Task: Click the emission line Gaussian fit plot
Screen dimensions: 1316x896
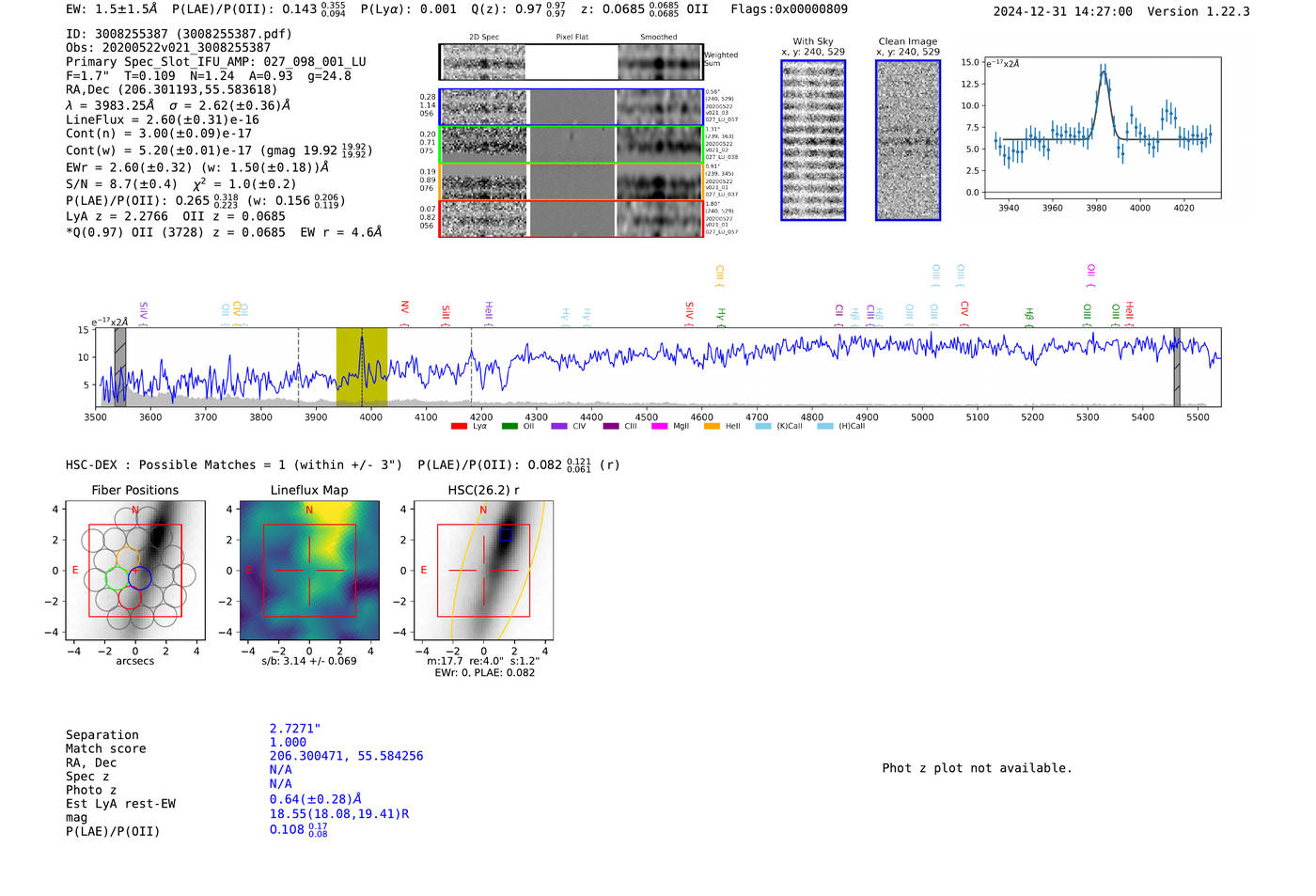Action: pos(1103,128)
